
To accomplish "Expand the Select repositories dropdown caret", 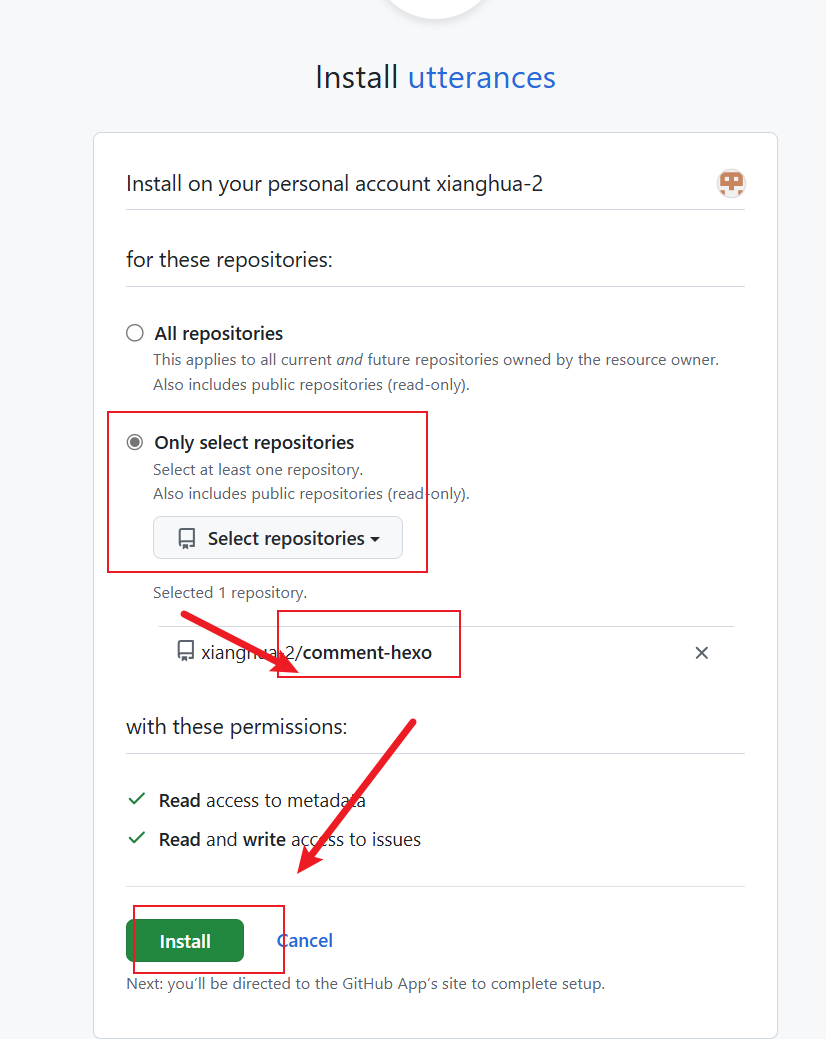I will pyautogui.click(x=375, y=539).
